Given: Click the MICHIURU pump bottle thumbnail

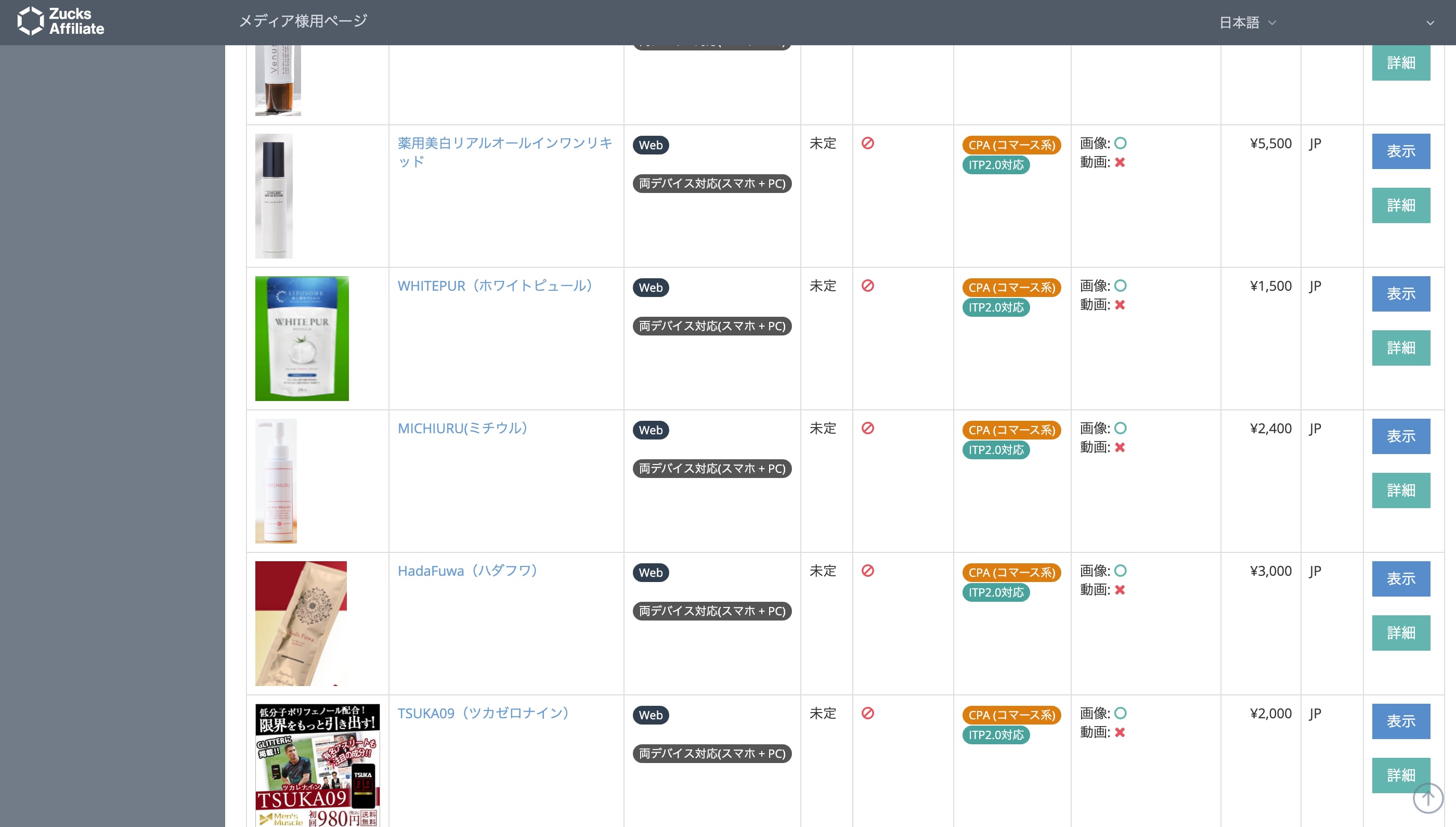Looking at the screenshot, I should point(276,482).
